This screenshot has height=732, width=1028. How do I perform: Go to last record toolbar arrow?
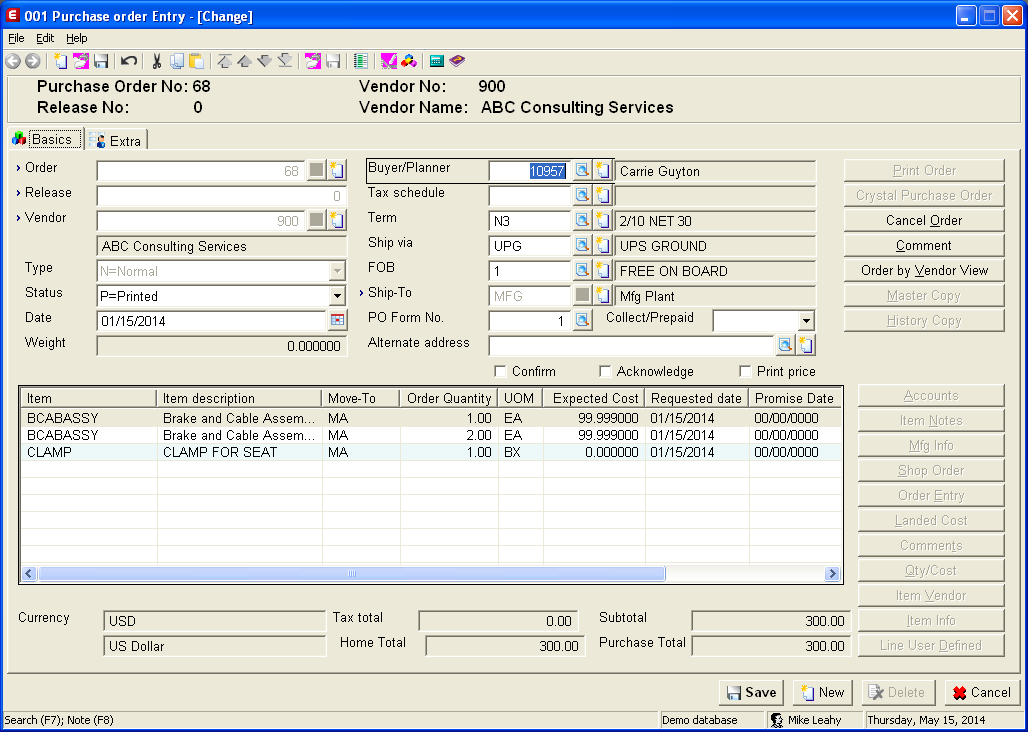[285, 62]
